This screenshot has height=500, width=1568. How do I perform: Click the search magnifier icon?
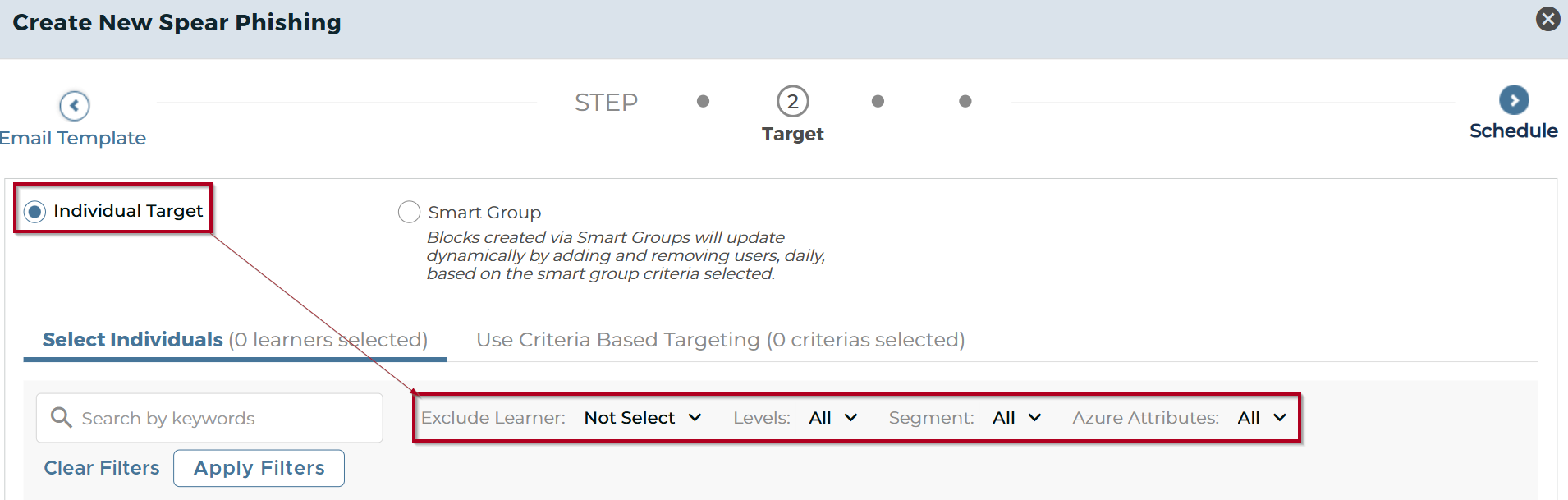[61, 417]
